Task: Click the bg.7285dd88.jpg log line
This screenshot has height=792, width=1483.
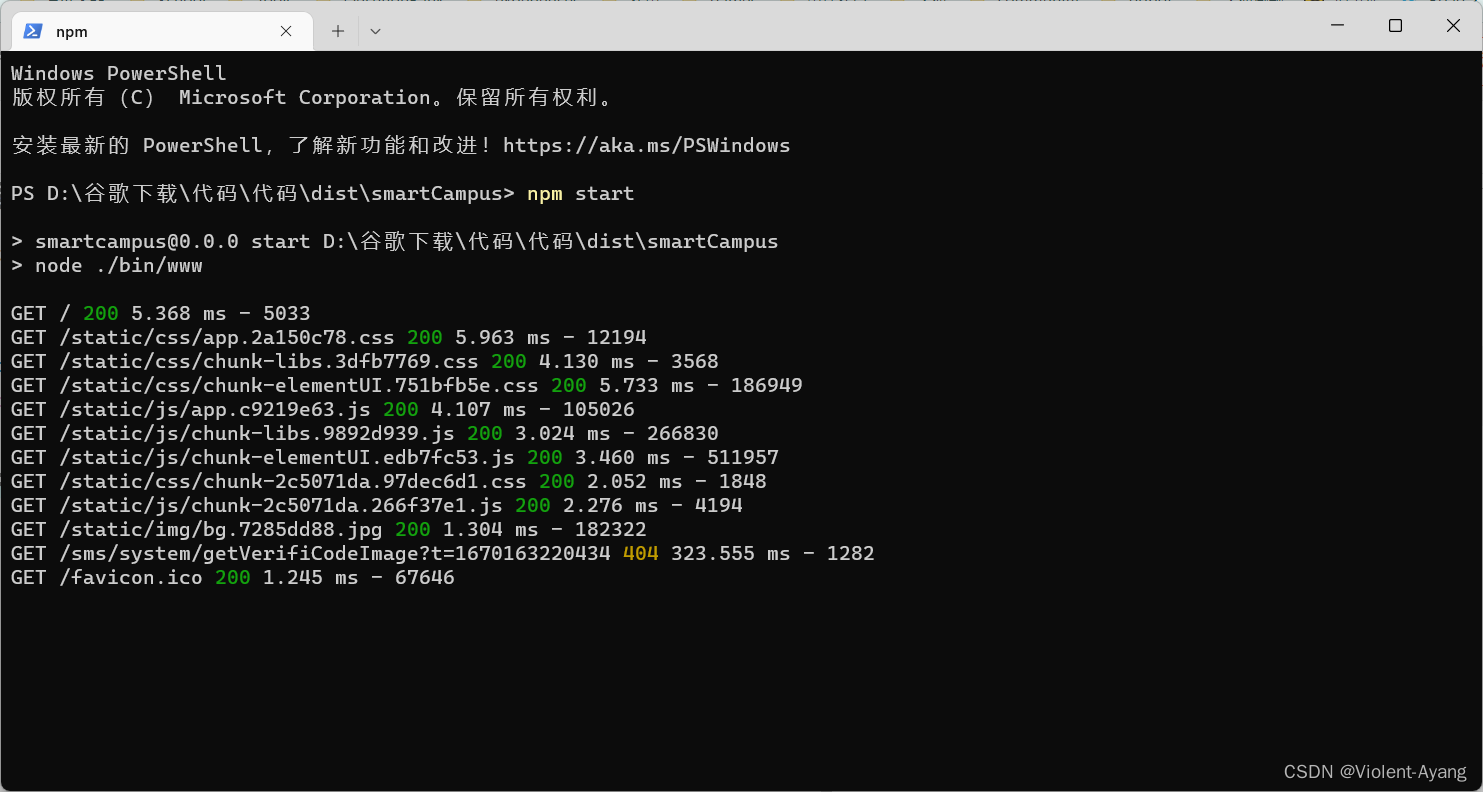Action: pyautogui.click(x=329, y=529)
